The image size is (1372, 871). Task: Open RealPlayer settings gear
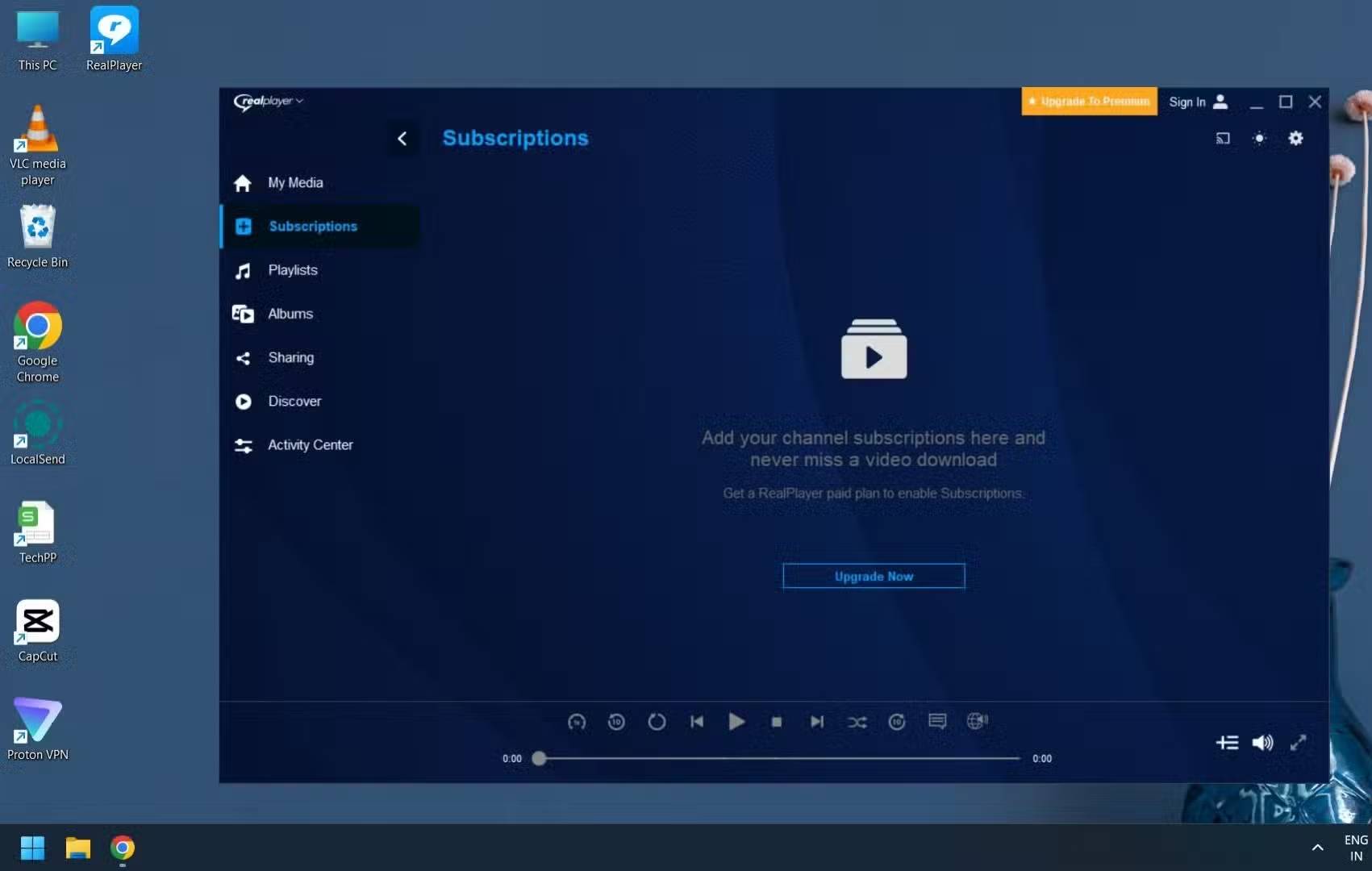click(1295, 139)
